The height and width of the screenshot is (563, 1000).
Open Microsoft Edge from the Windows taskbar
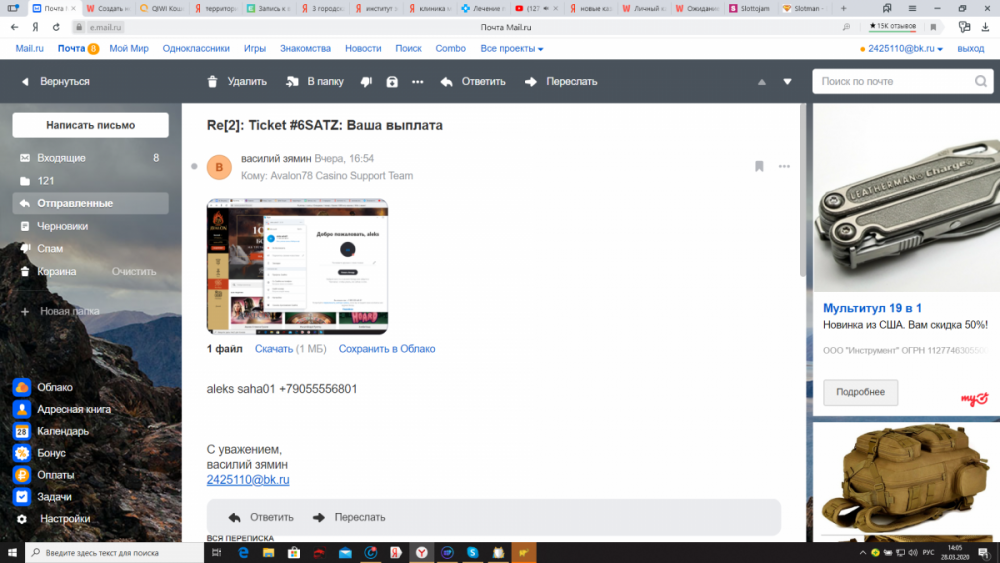(x=243, y=552)
